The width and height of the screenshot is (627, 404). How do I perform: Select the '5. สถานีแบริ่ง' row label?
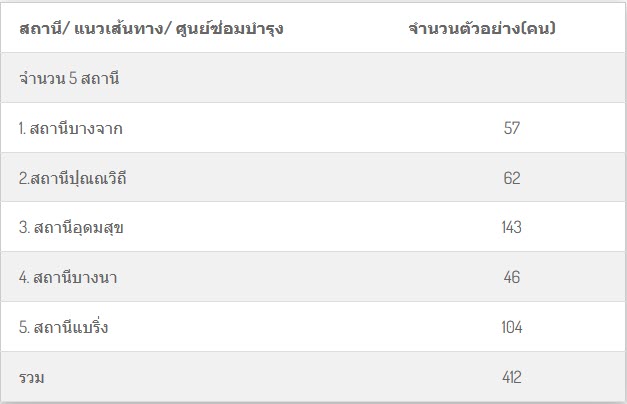tap(64, 327)
